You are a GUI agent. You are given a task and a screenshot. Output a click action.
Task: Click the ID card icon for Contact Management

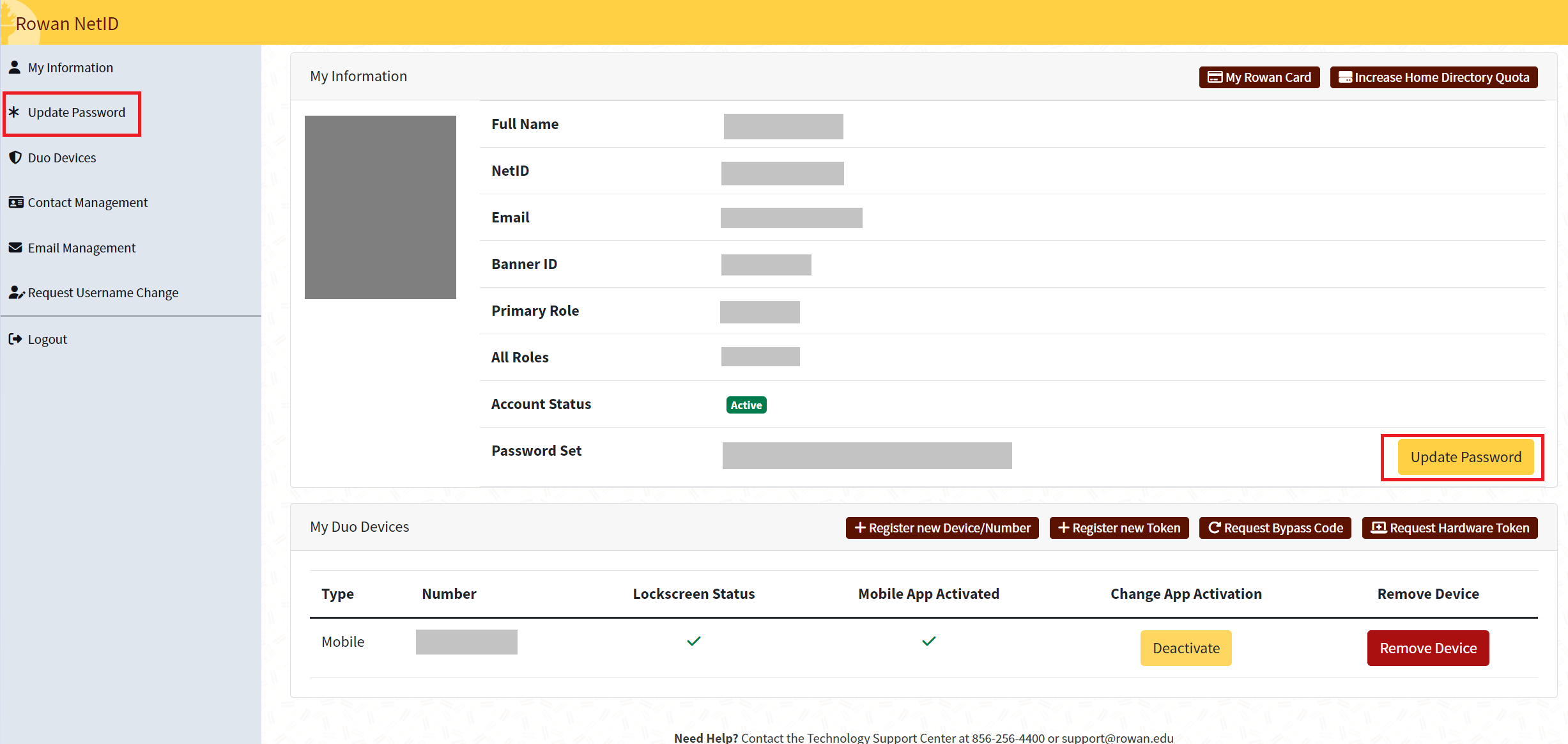pos(16,202)
